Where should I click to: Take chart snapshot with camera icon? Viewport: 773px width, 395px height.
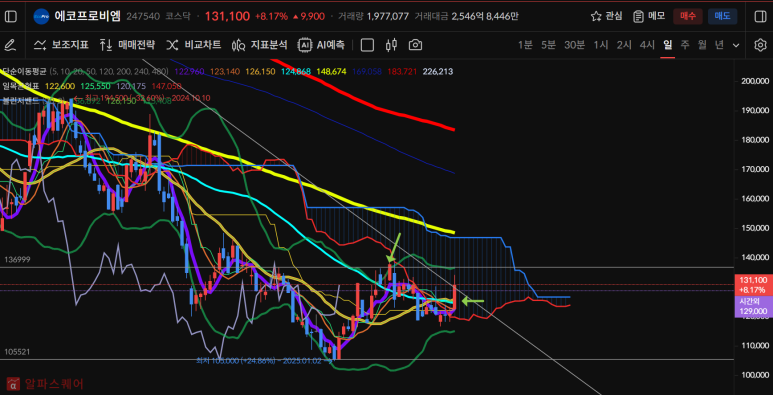pos(416,45)
